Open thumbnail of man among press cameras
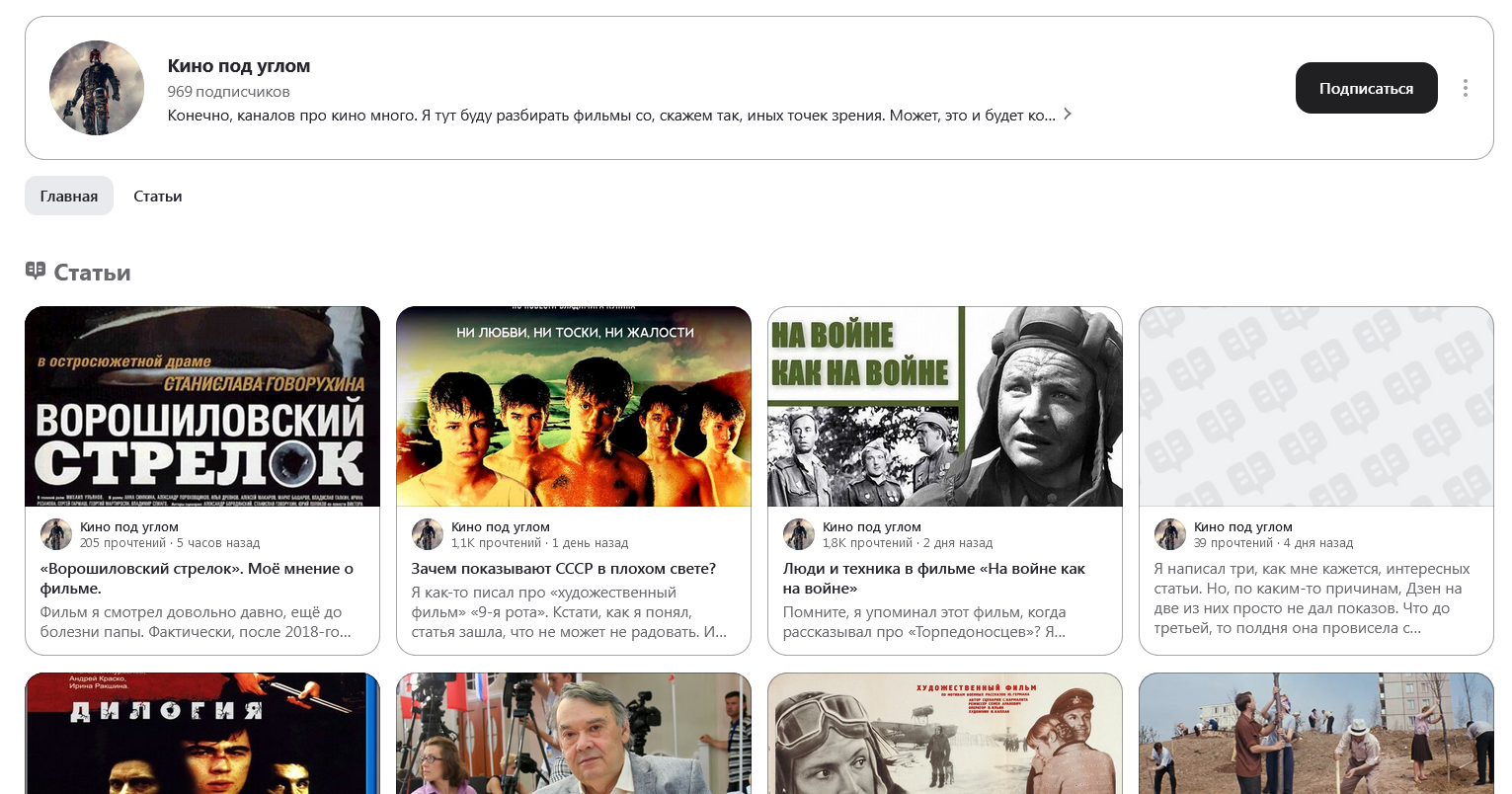Viewport: 1512px width, 794px height. click(574, 734)
